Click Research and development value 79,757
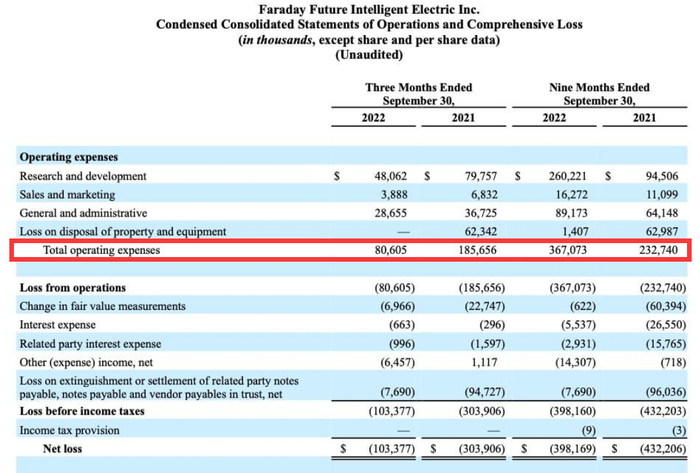The image size is (700, 473). pos(481,176)
